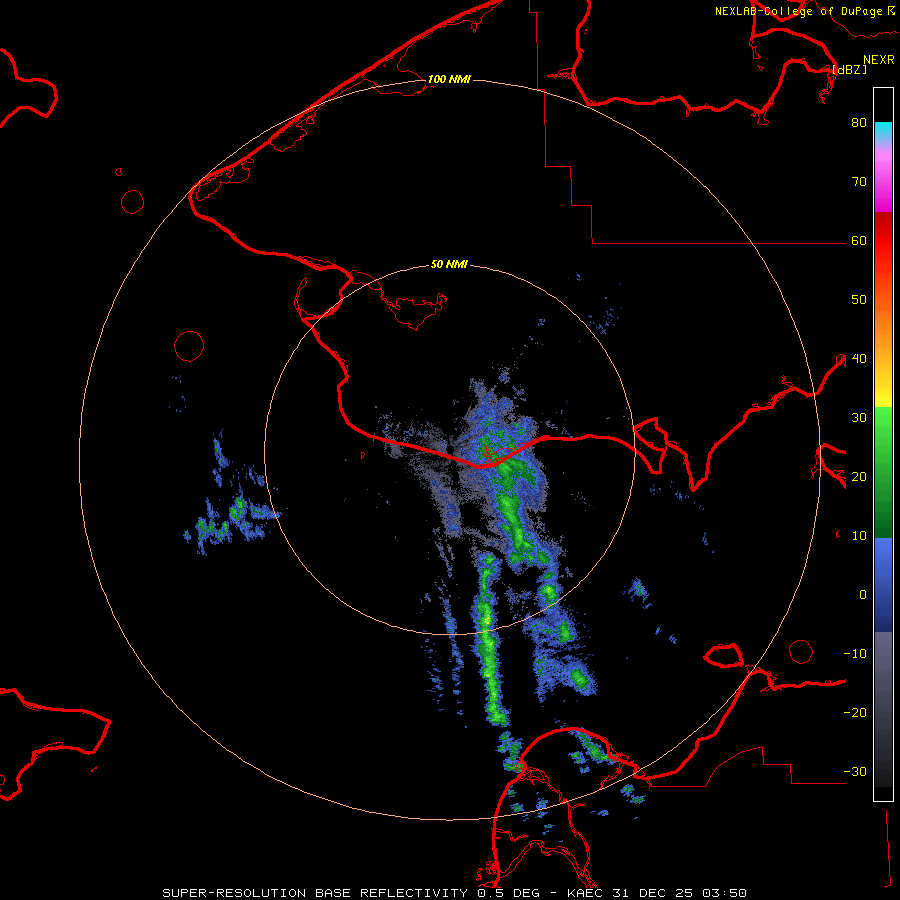This screenshot has height=900, width=900.
Task: Click the 50 value on the dBZ scale
Action: pos(859,300)
